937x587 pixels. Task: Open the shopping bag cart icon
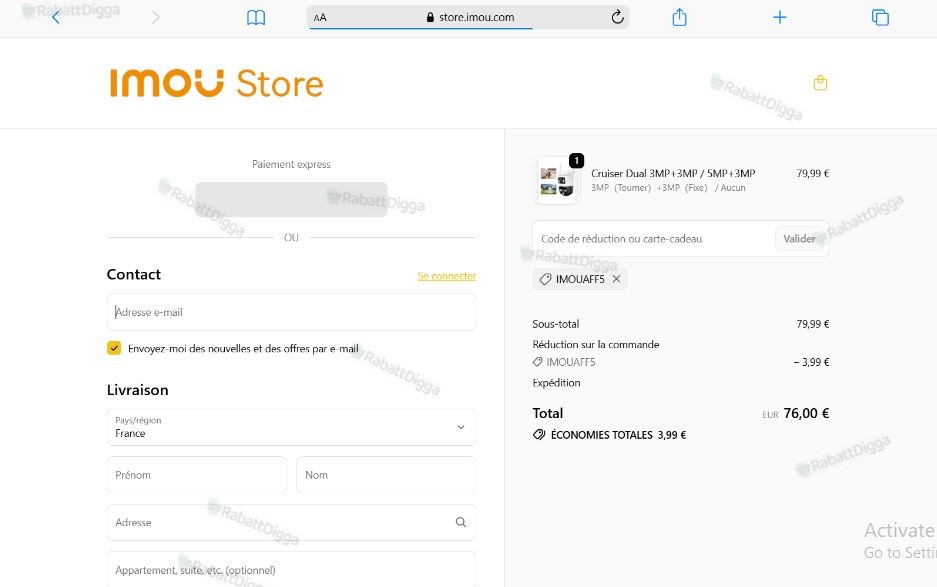point(820,83)
